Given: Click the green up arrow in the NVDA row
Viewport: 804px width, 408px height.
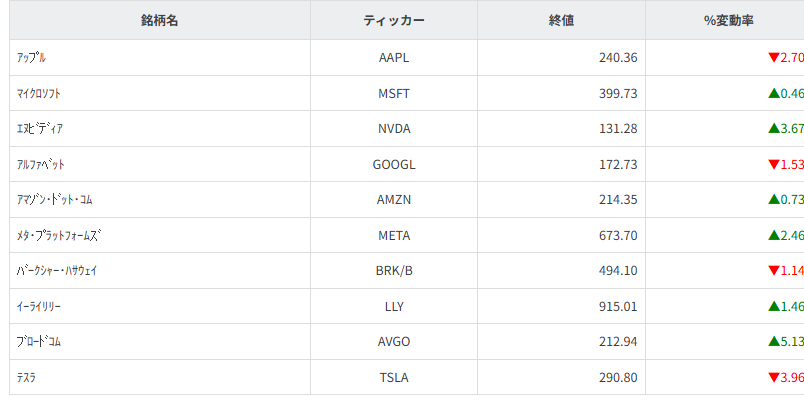Looking at the screenshot, I should pyautogui.click(x=773, y=128).
